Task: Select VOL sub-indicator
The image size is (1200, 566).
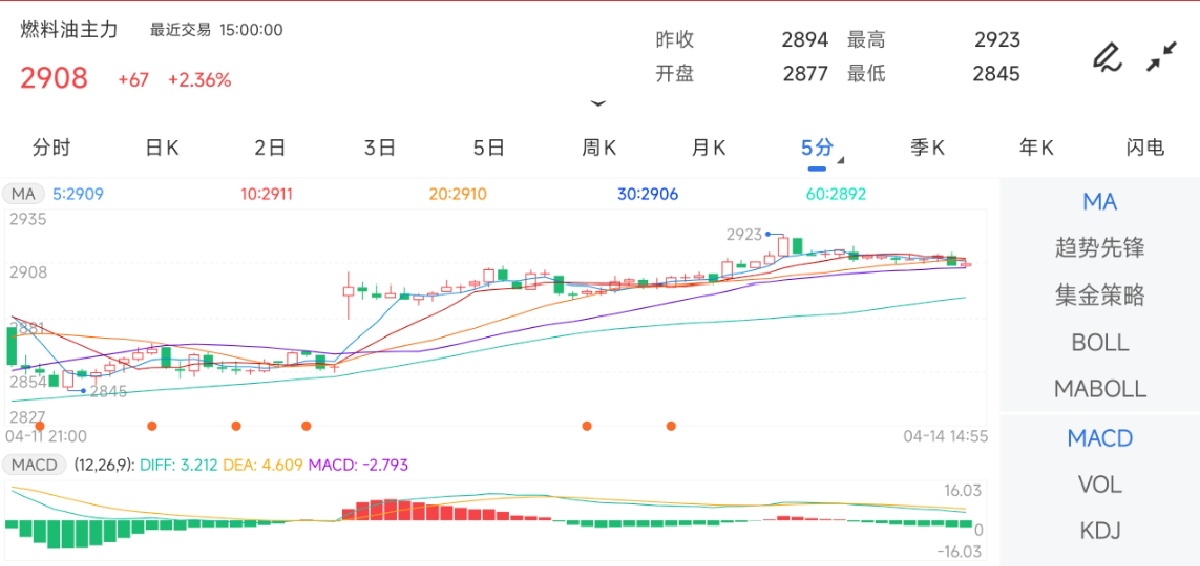Action: click(1100, 484)
